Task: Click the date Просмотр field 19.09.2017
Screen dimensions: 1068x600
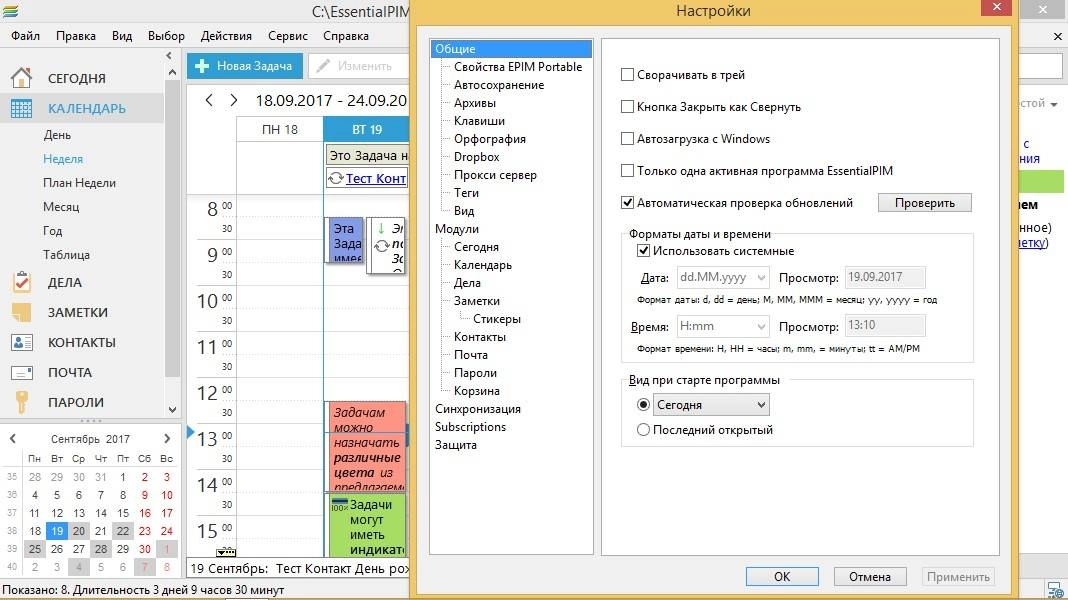Action: (x=885, y=277)
